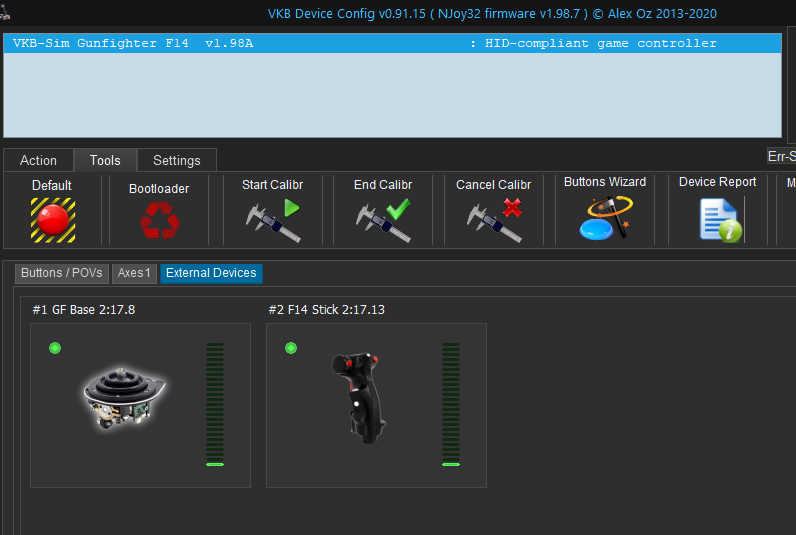Select the External Devices tab
Viewport: 796px width, 535px height.
click(x=211, y=273)
